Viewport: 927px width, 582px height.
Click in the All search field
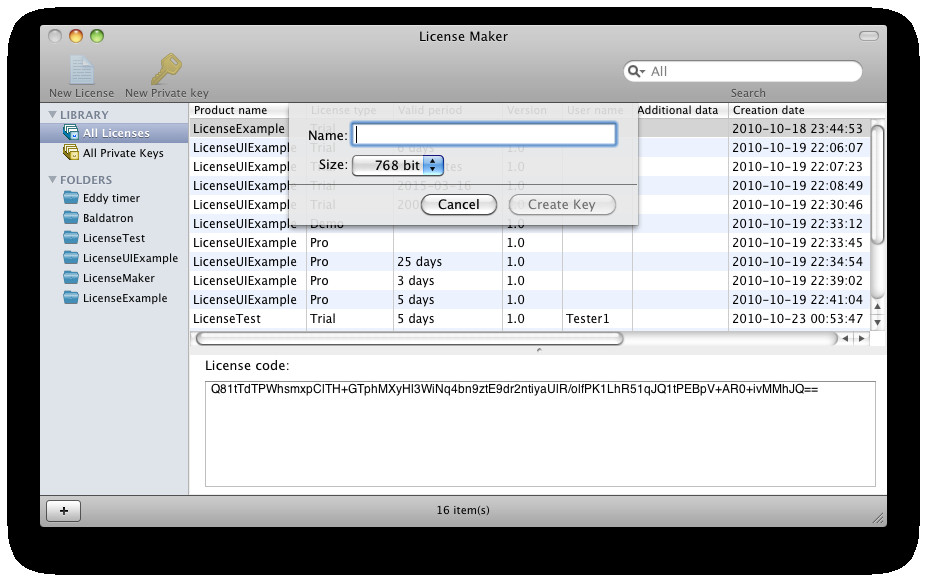[743, 72]
